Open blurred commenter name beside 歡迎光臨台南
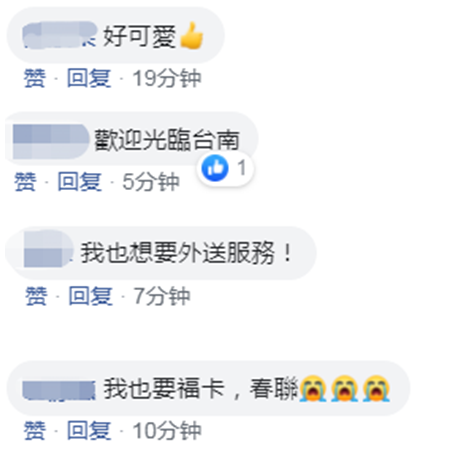The width and height of the screenshot is (466, 449). point(51,141)
